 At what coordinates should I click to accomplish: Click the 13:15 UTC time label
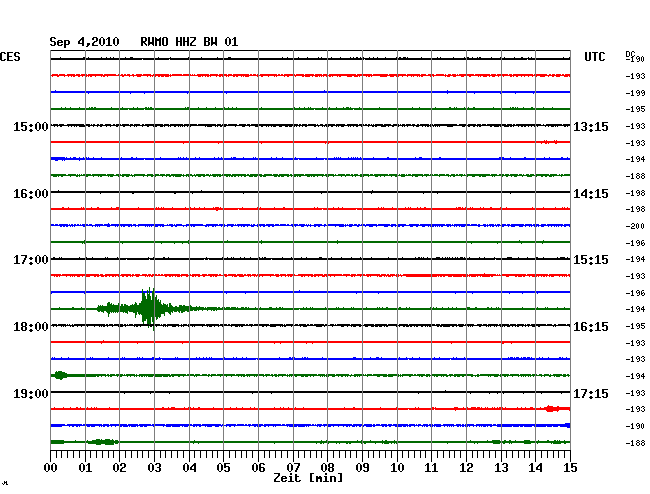pos(591,127)
